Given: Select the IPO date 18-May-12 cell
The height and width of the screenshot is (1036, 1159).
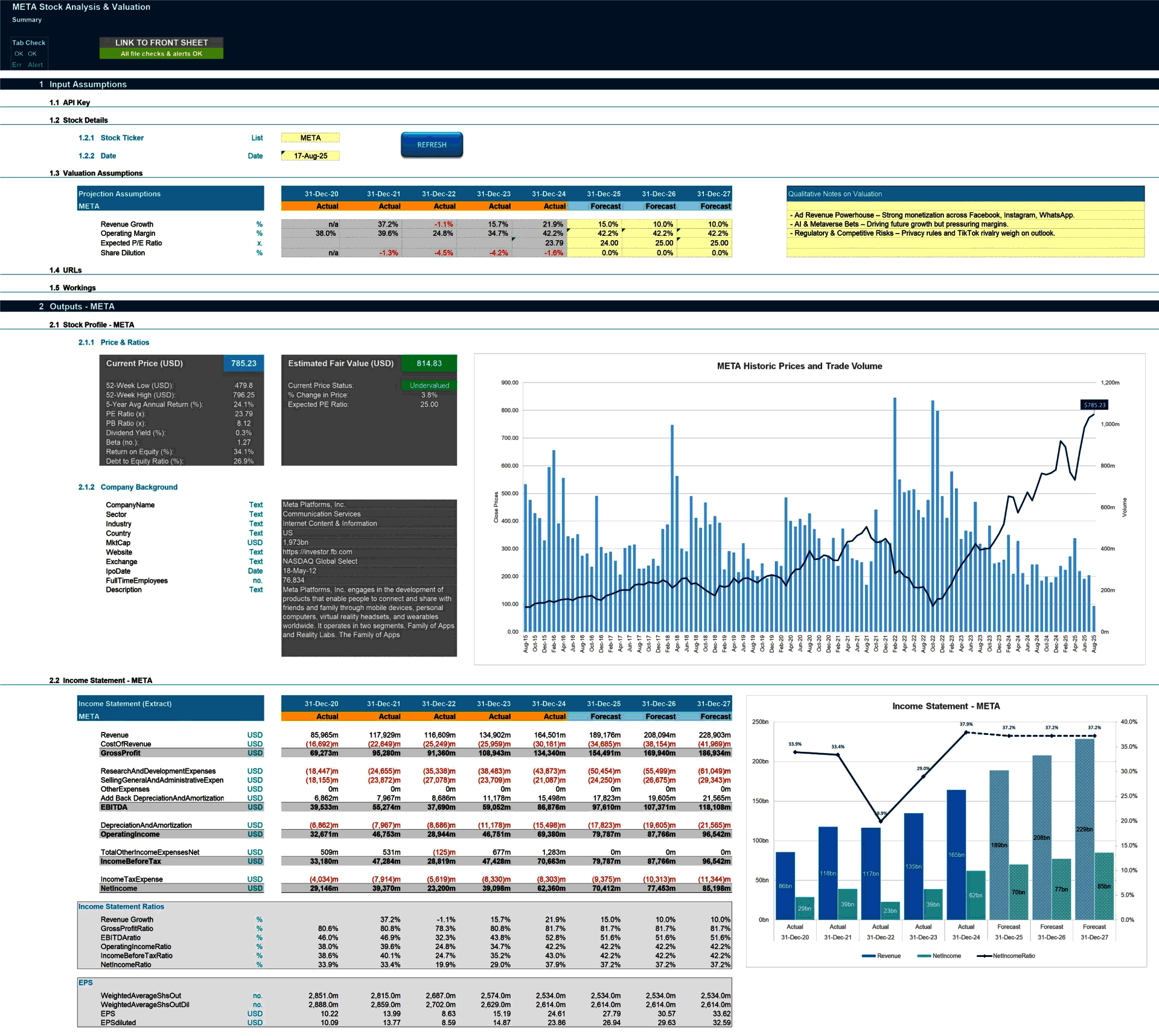Looking at the screenshot, I should coord(369,571).
